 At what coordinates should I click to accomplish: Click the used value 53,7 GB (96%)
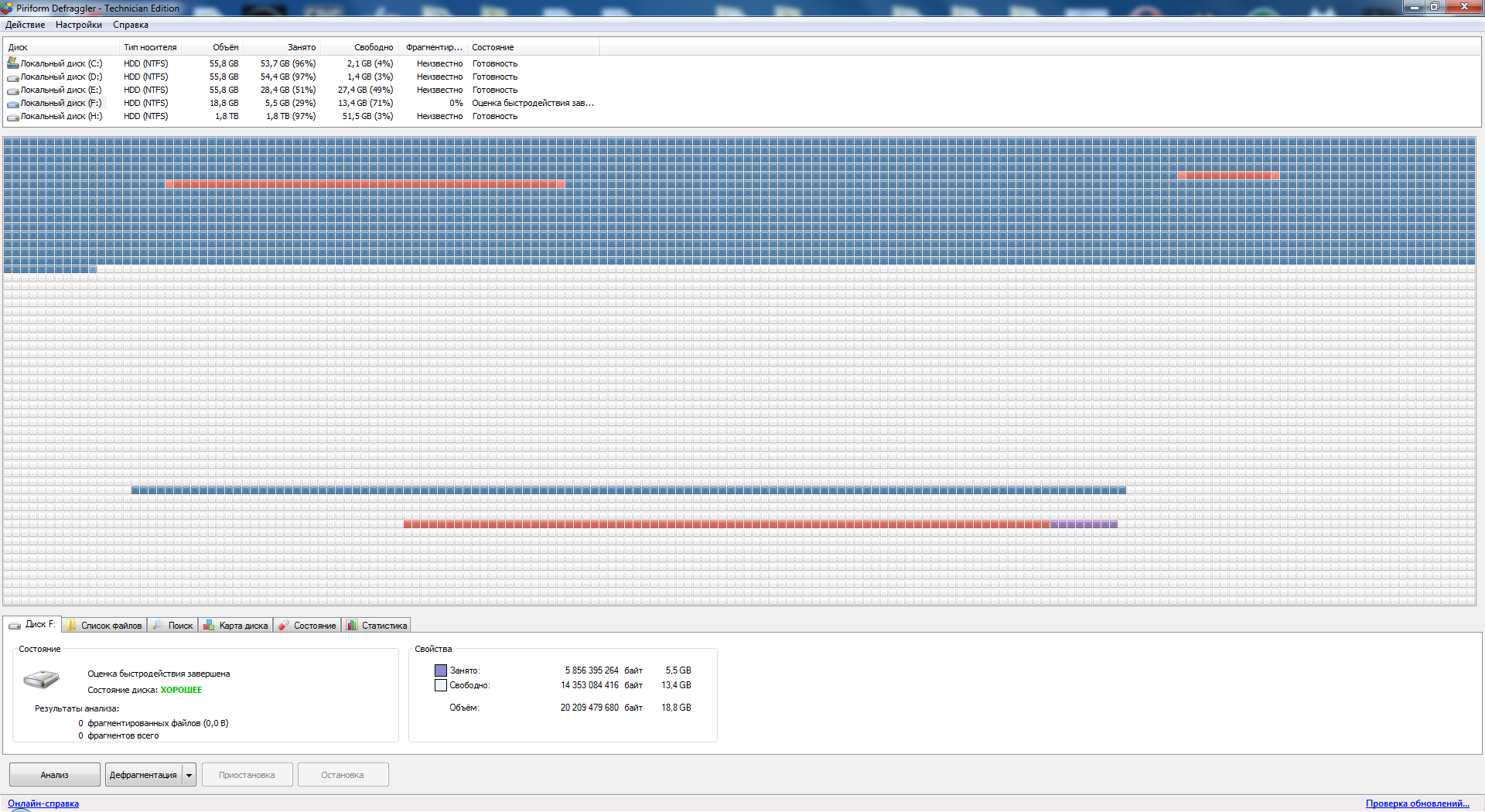[x=288, y=63]
